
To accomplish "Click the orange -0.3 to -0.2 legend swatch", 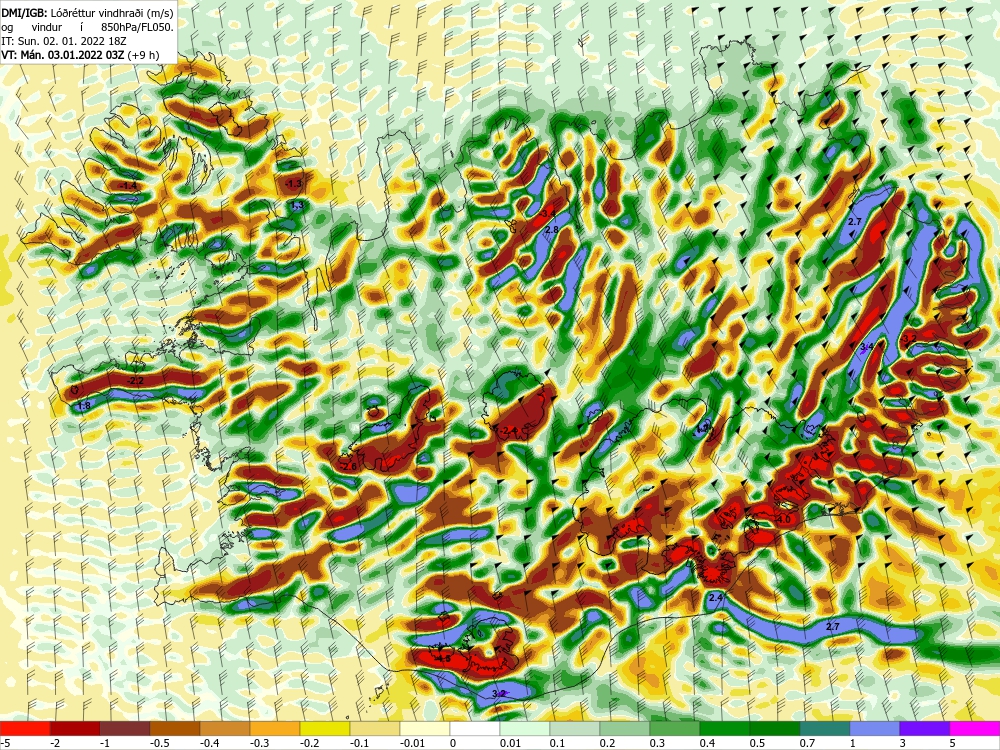I will click(x=275, y=728).
